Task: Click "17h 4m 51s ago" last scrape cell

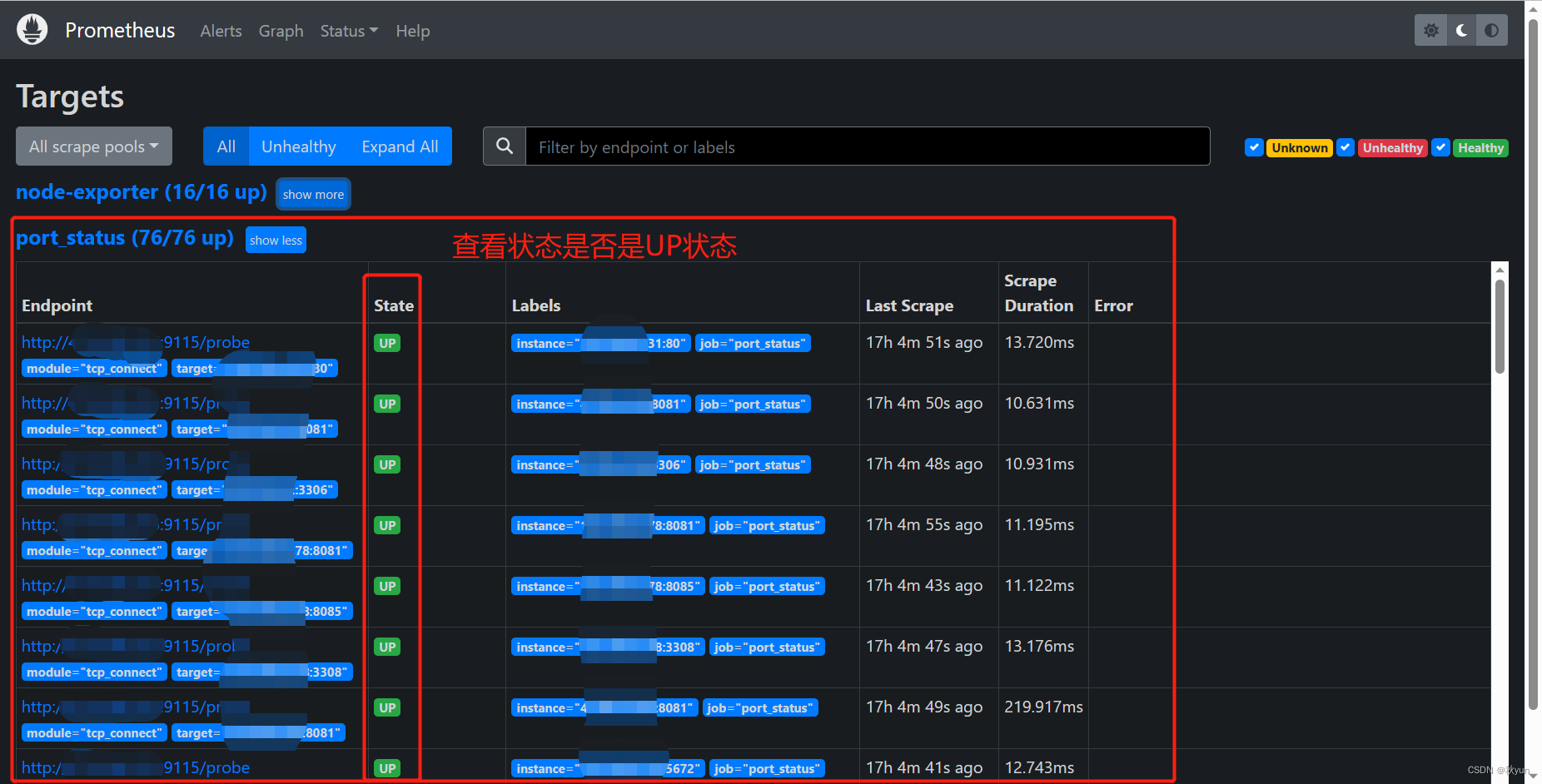Action: [924, 343]
